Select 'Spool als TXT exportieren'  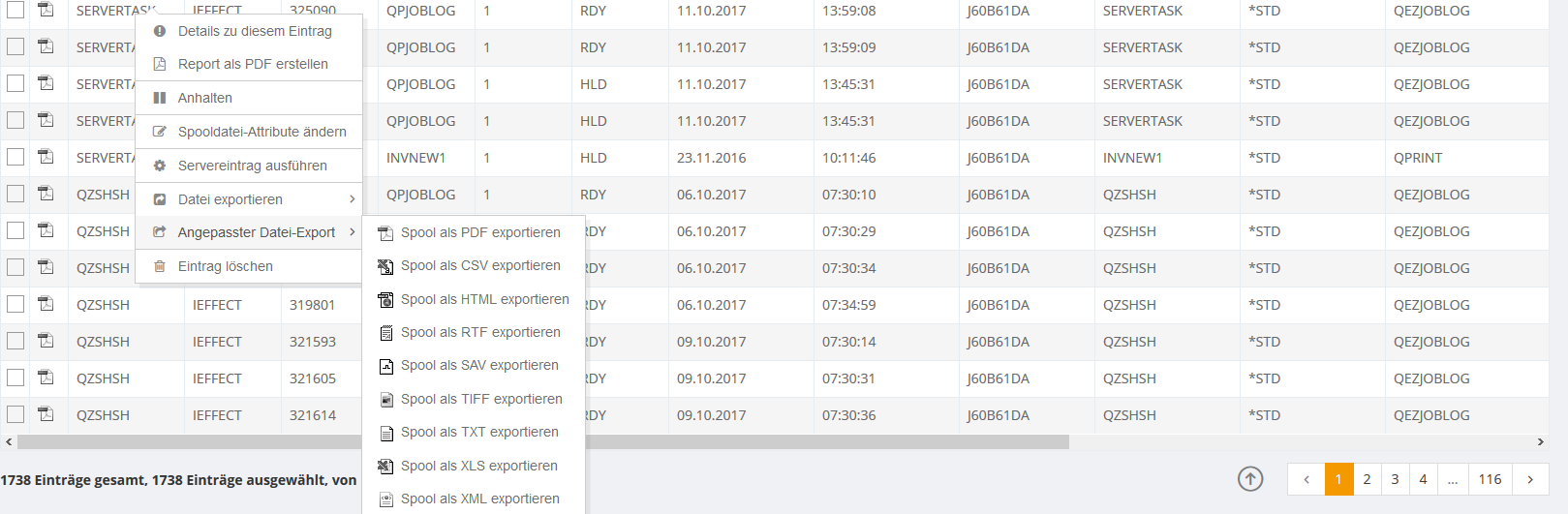(x=479, y=433)
